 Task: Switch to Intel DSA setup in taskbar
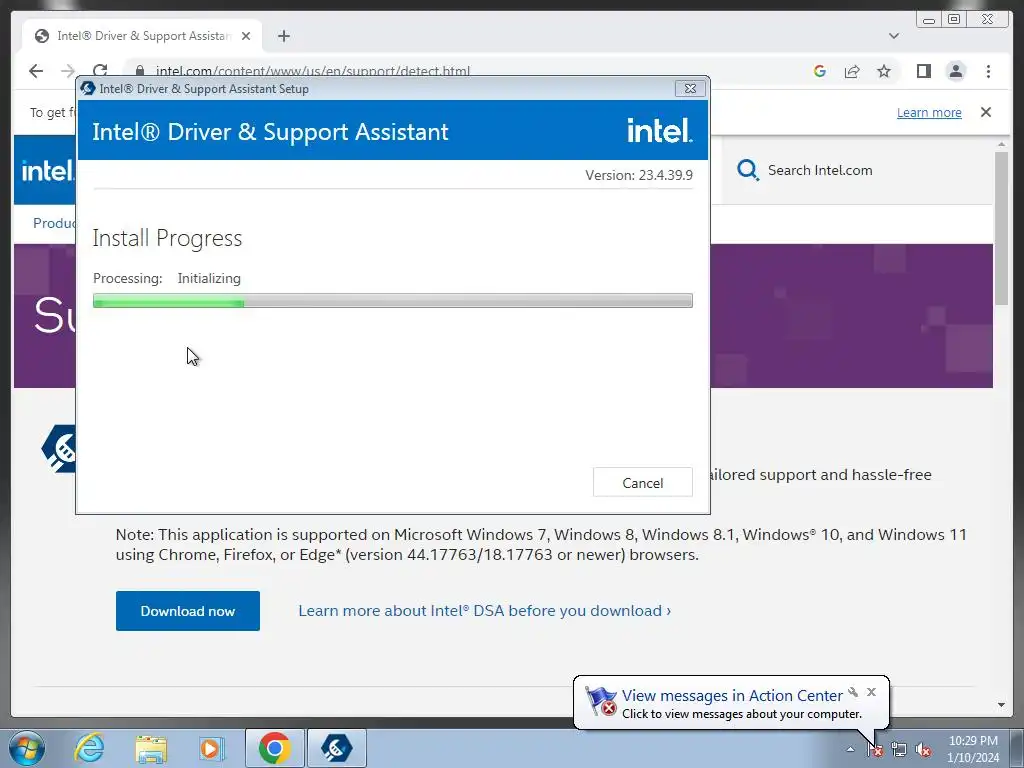337,748
